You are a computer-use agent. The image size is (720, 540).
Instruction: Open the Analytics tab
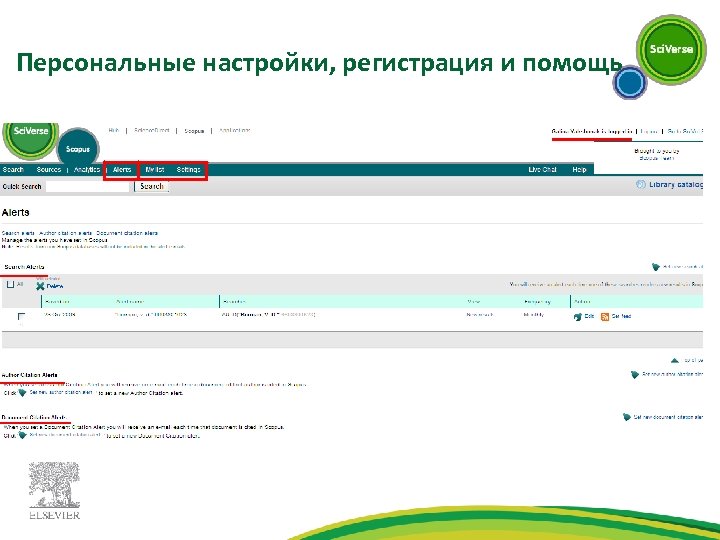click(87, 169)
